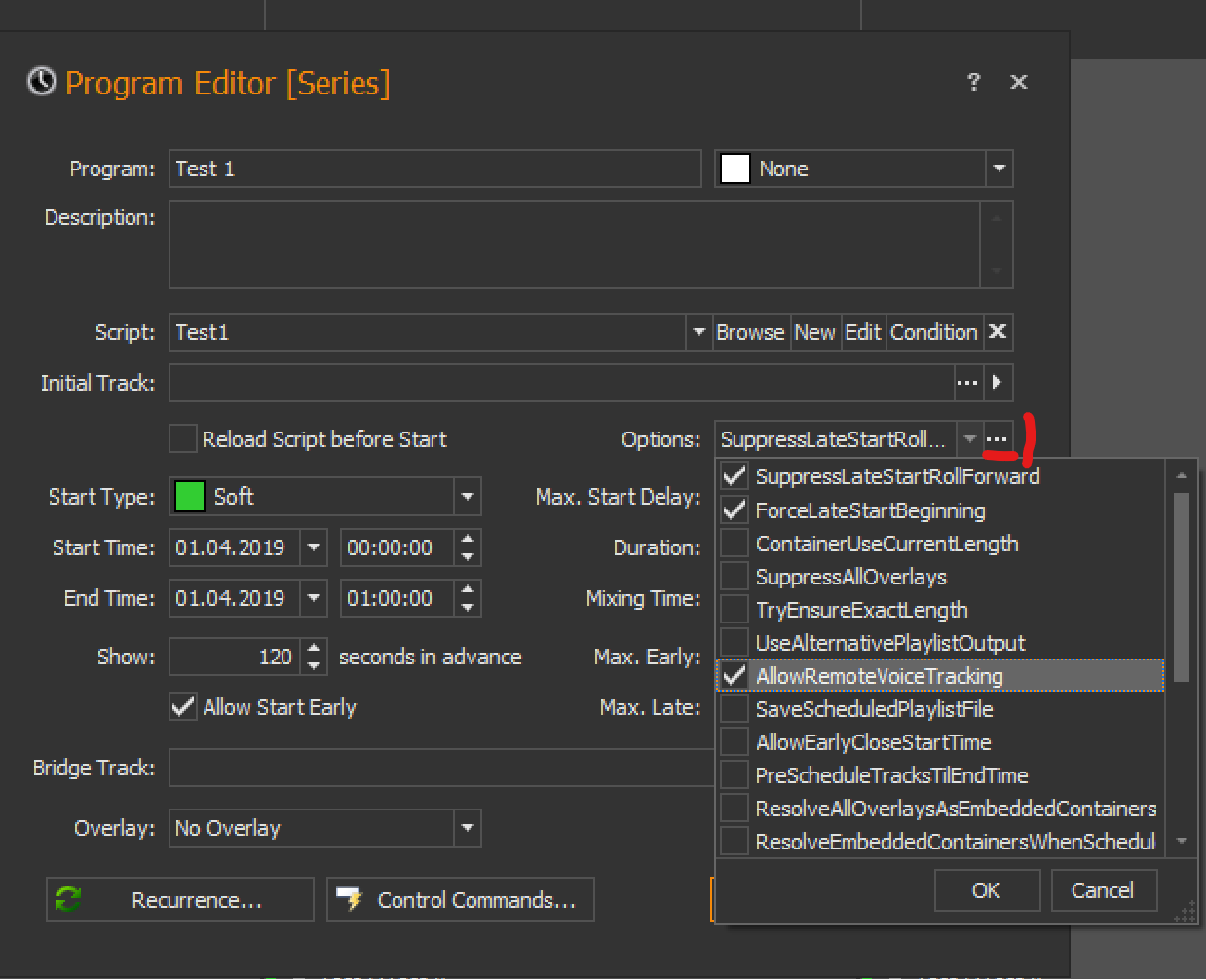Open Control Commands with lightning icon
Screen dimensions: 1206x980
(x=460, y=899)
